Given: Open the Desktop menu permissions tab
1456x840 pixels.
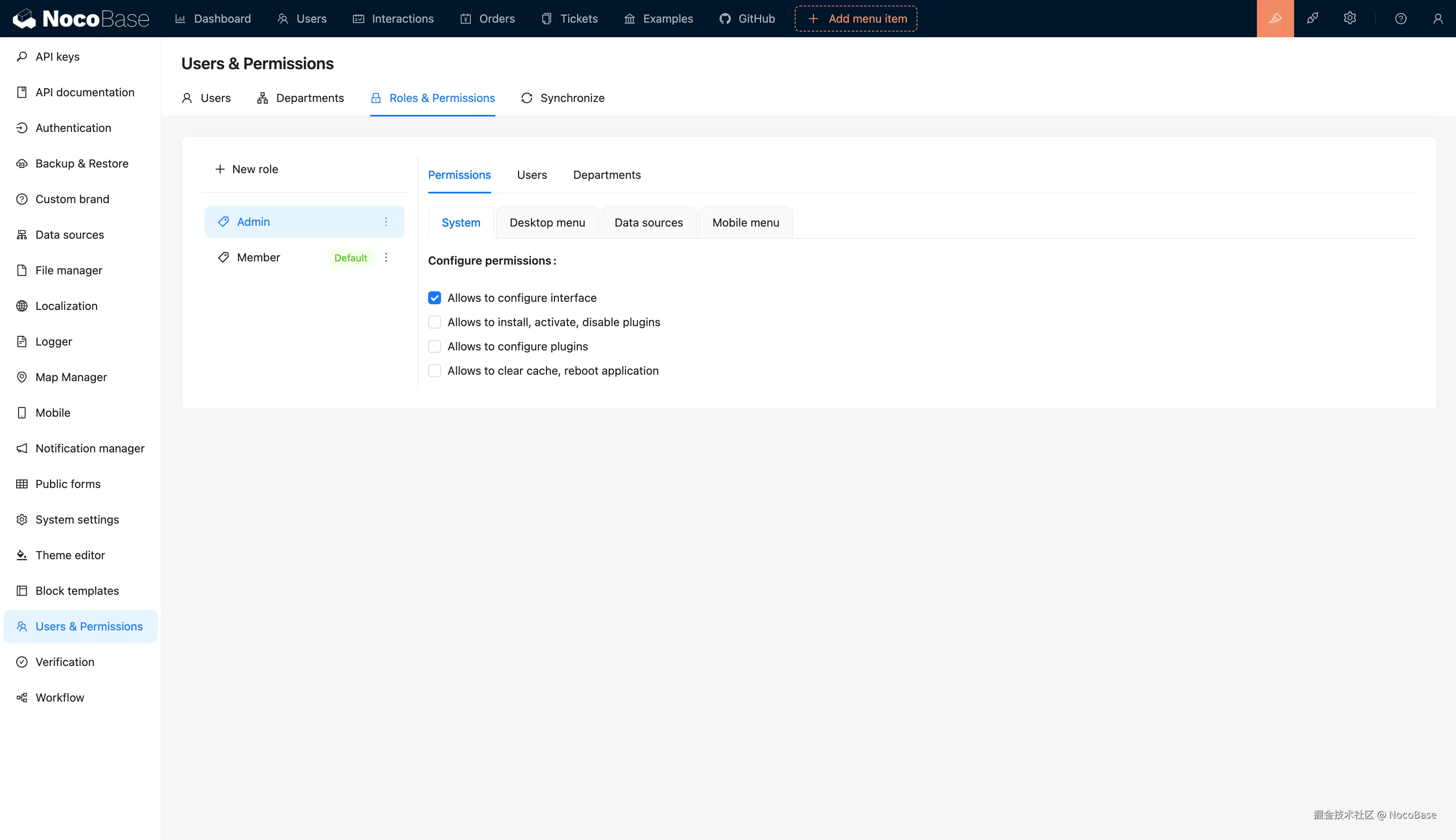Looking at the screenshot, I should pyautogui.click(x=547, y=222).
